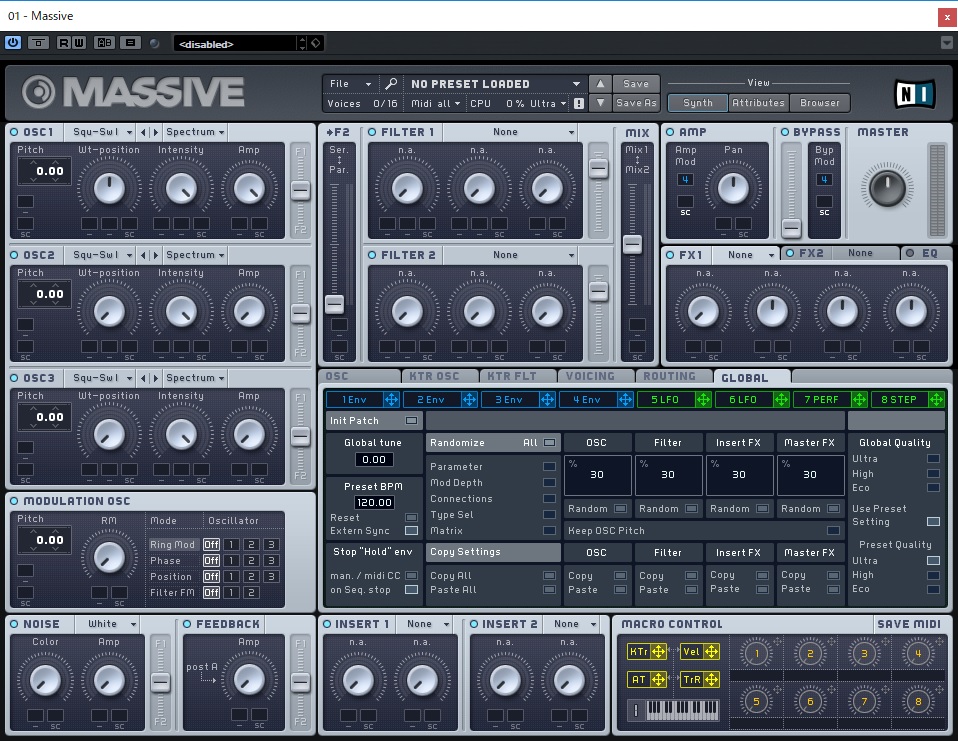Click the TrR macro drag handle
This screenshot has width=958, height=741.
[x=712, y=679]
